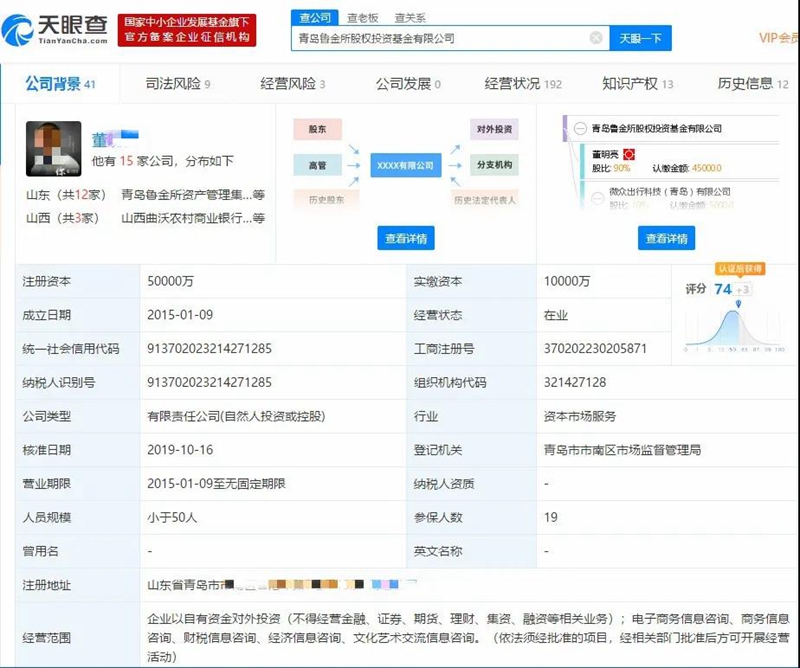The height and width of the screenshot is (668, 800).
Task: Click the 分支机构 box in the diagram
Action: click(x=494, y=164)
